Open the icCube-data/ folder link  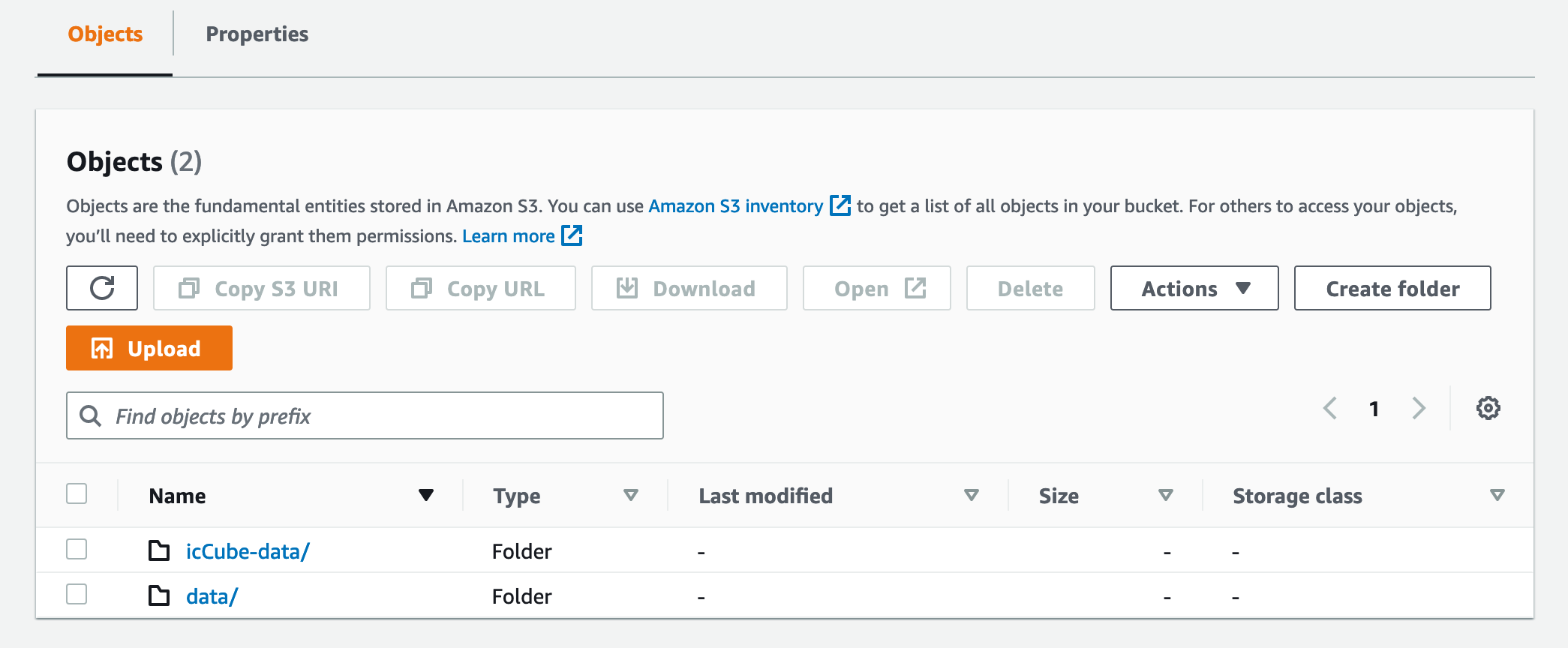(248, 551)
